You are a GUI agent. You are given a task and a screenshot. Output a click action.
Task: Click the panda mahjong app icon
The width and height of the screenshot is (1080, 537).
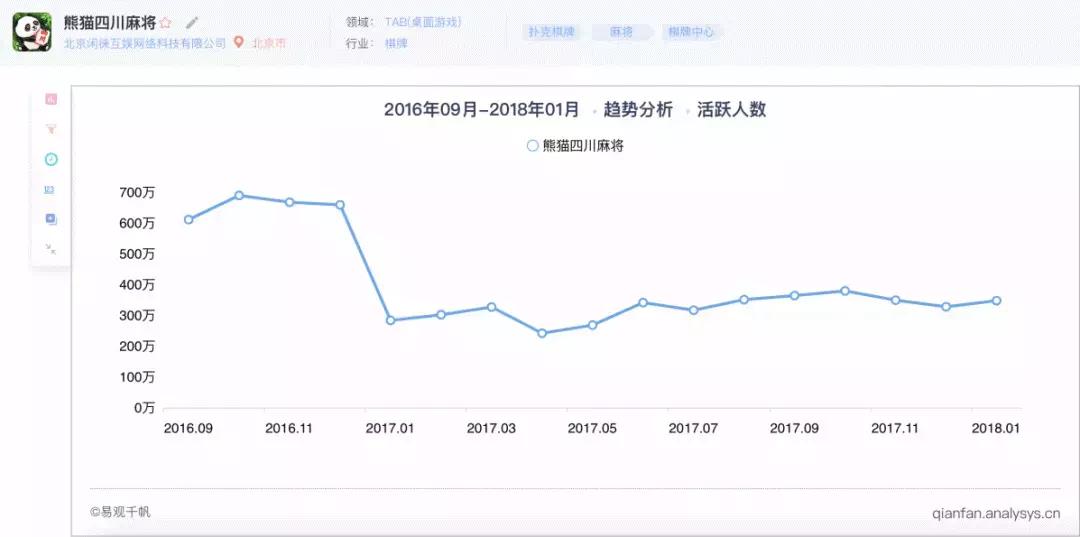pyautogui.click(x=32, y=32)
